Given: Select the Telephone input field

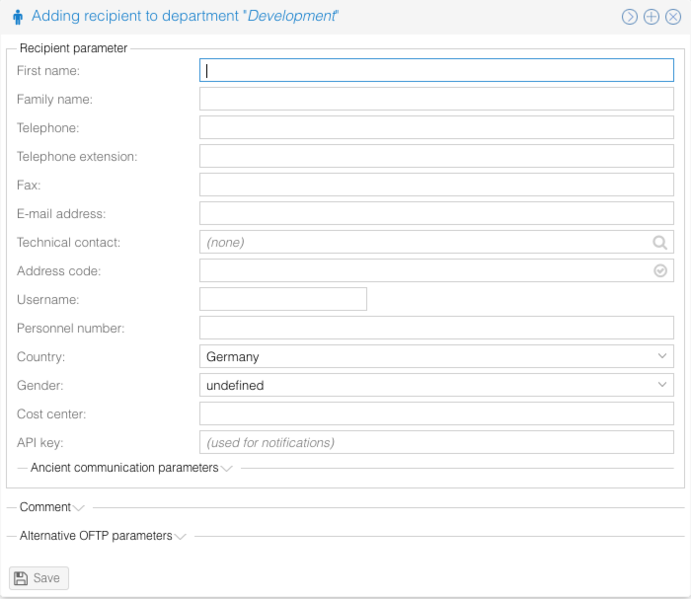Looking at the screenshot, I should click(x=437, y=128).
